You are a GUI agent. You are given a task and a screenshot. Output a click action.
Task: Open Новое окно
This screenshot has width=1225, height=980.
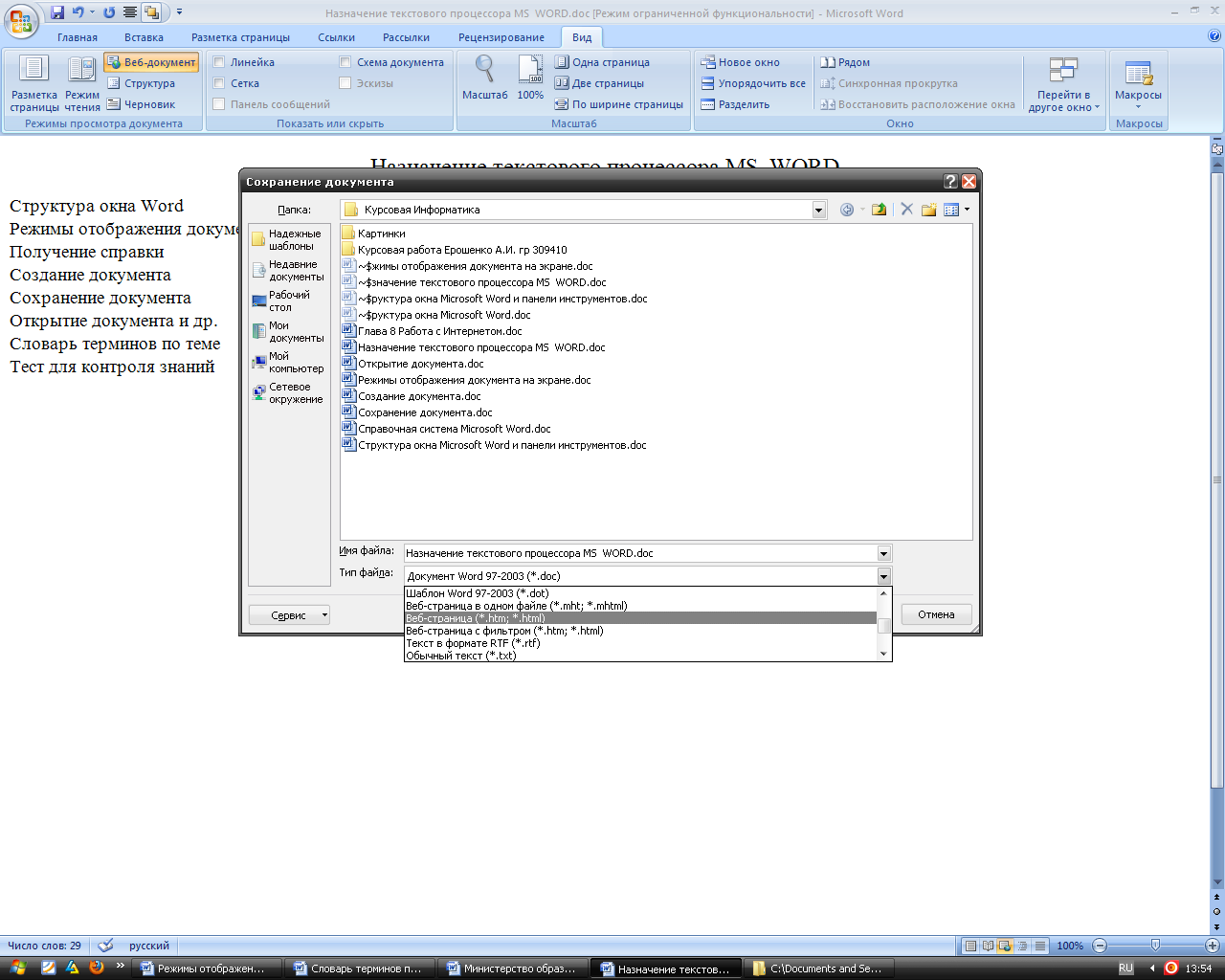(740, 62)
